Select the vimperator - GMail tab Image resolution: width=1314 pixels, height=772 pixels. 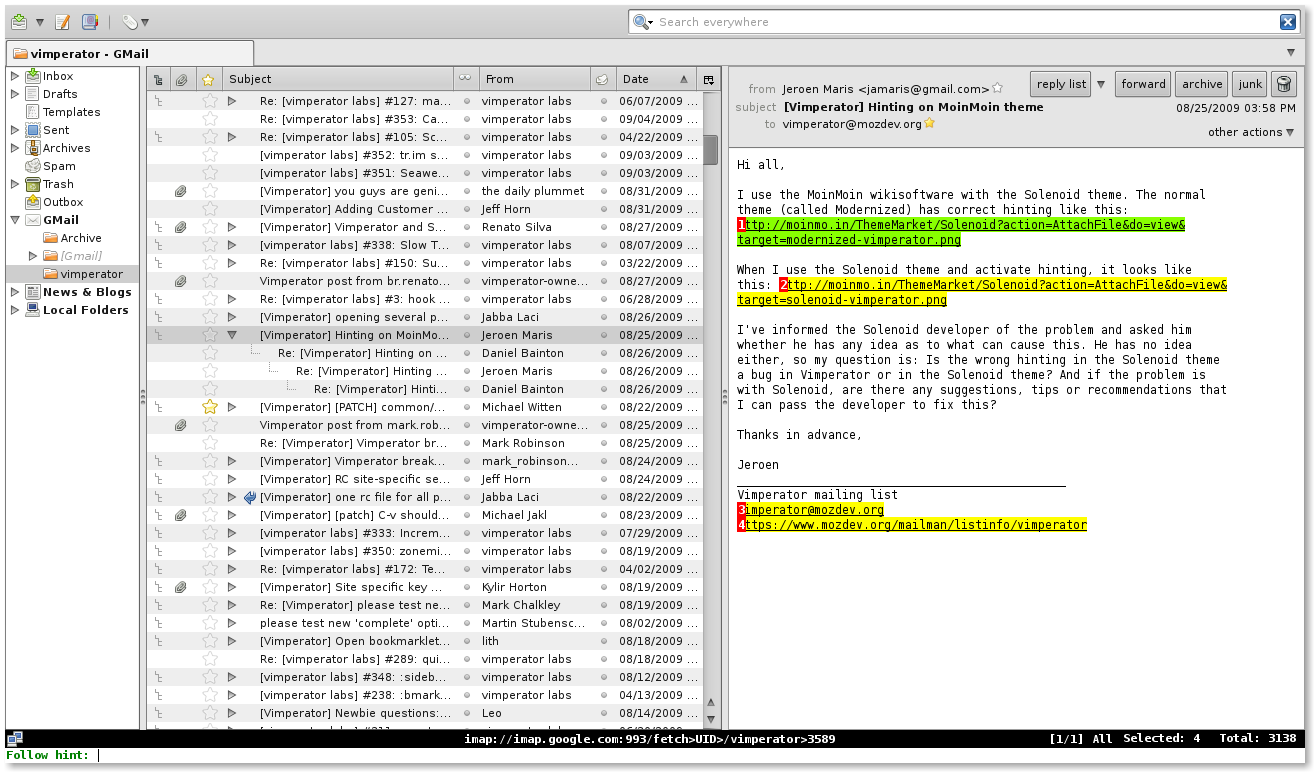130,53
